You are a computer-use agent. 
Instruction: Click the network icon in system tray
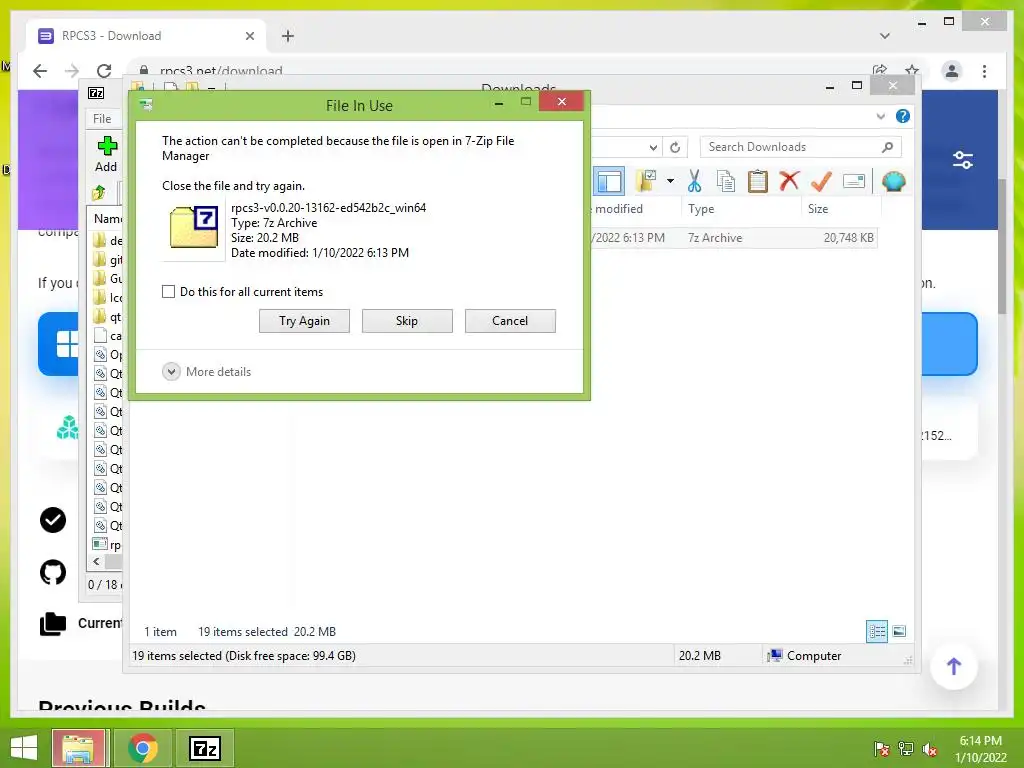tap(906, 749)
